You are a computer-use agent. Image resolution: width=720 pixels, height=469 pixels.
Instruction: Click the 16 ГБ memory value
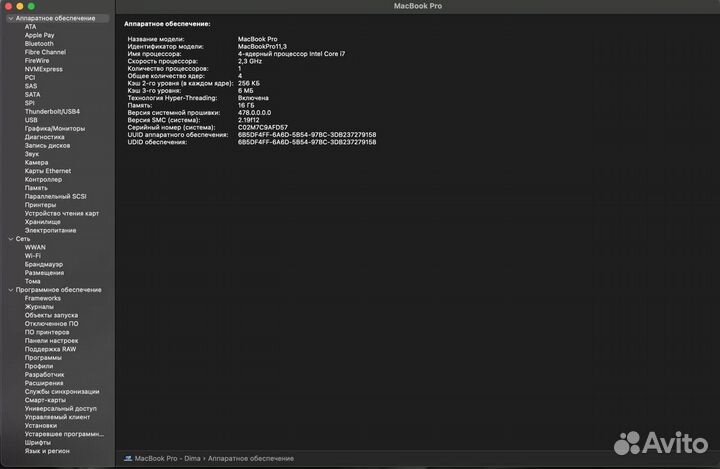point(246,106)
